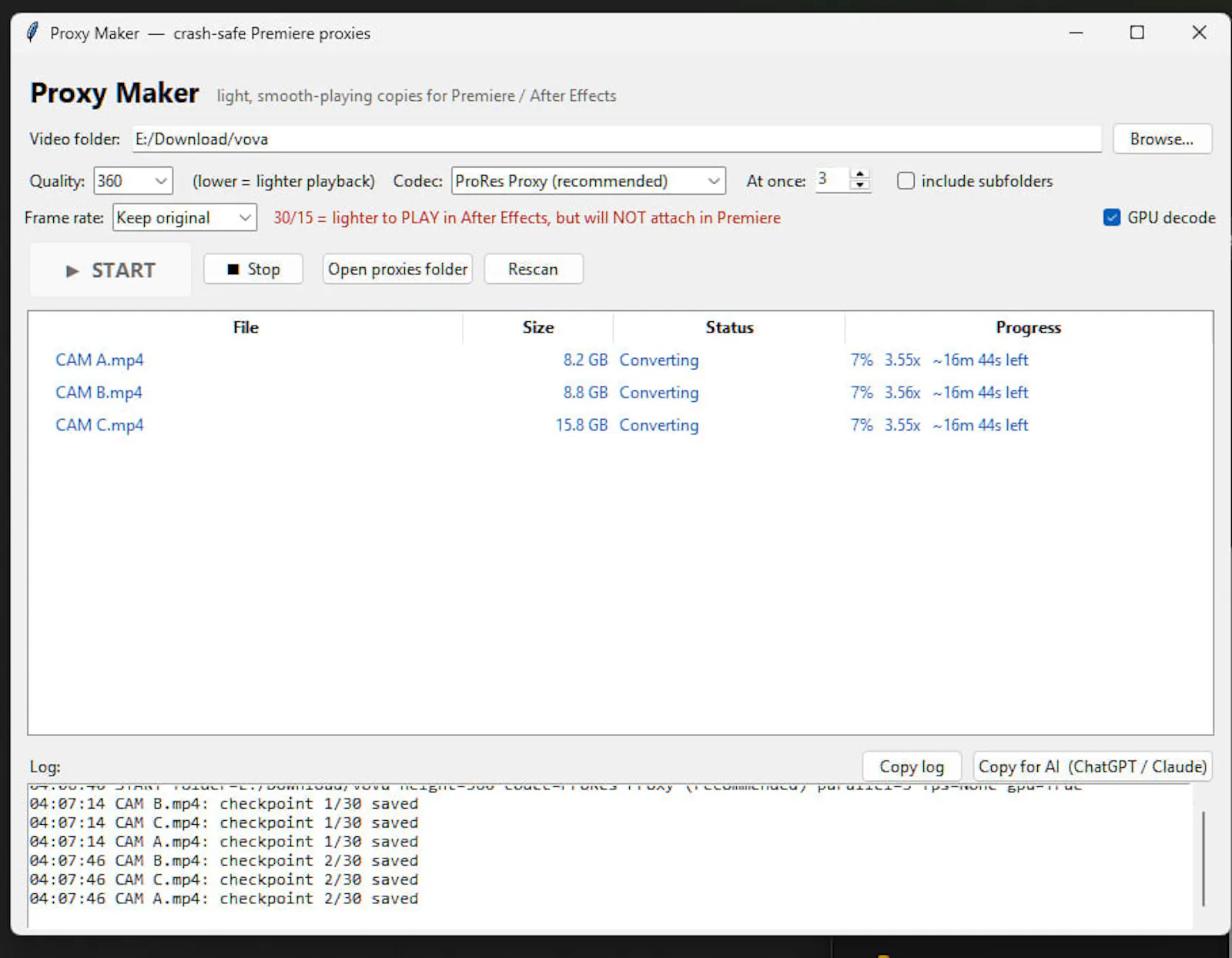Click the Proxy Maker feather app icon

32,32
